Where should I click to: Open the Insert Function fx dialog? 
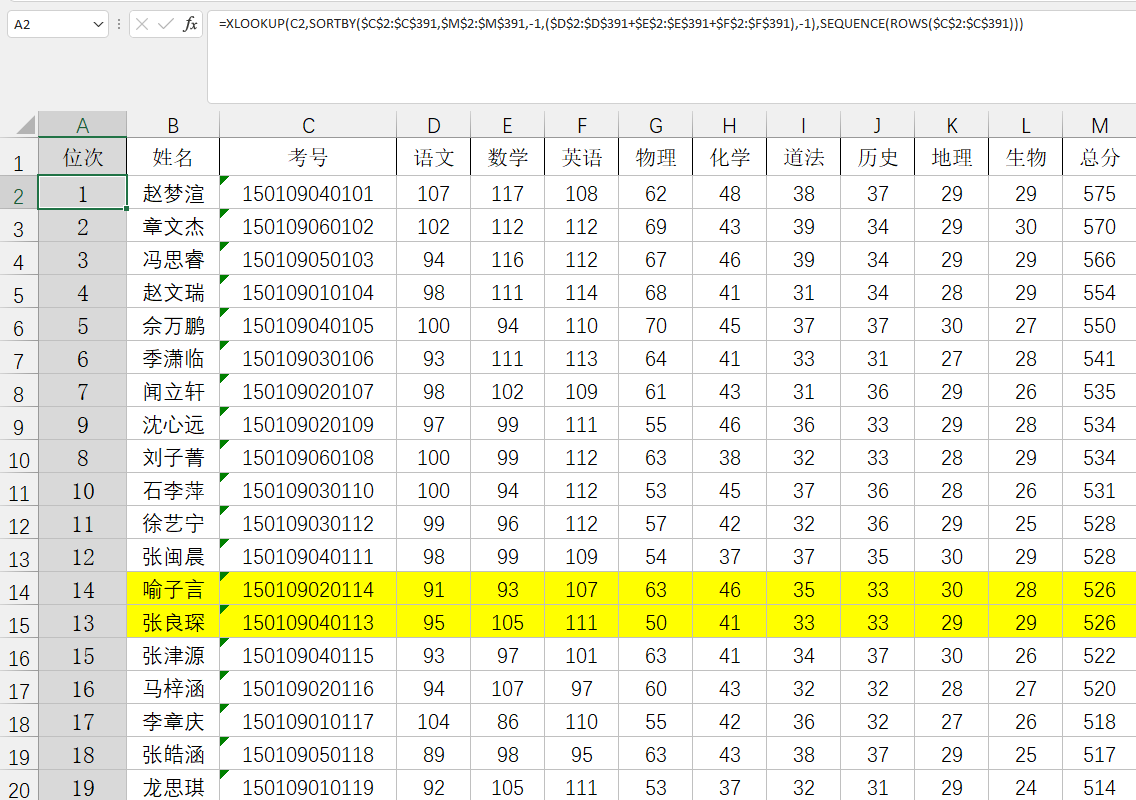[x=190, y=25]
